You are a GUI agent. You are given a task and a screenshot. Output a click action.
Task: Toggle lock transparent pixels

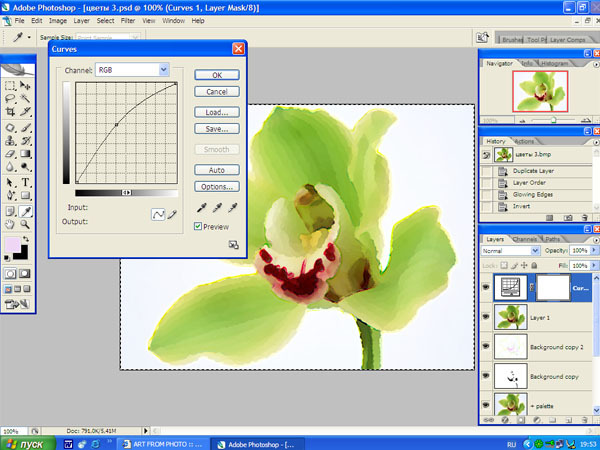(x=504, y=265)
